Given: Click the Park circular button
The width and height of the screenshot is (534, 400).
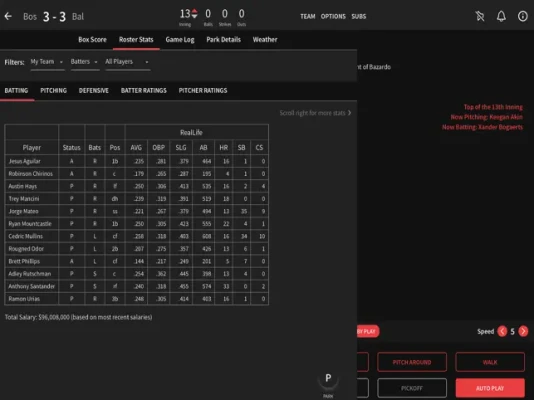Looking at the screenshot, I should (328, 380).
